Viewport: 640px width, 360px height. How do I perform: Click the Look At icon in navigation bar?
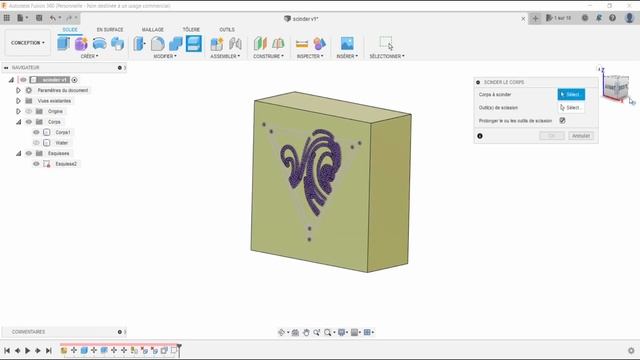point(295,332)
